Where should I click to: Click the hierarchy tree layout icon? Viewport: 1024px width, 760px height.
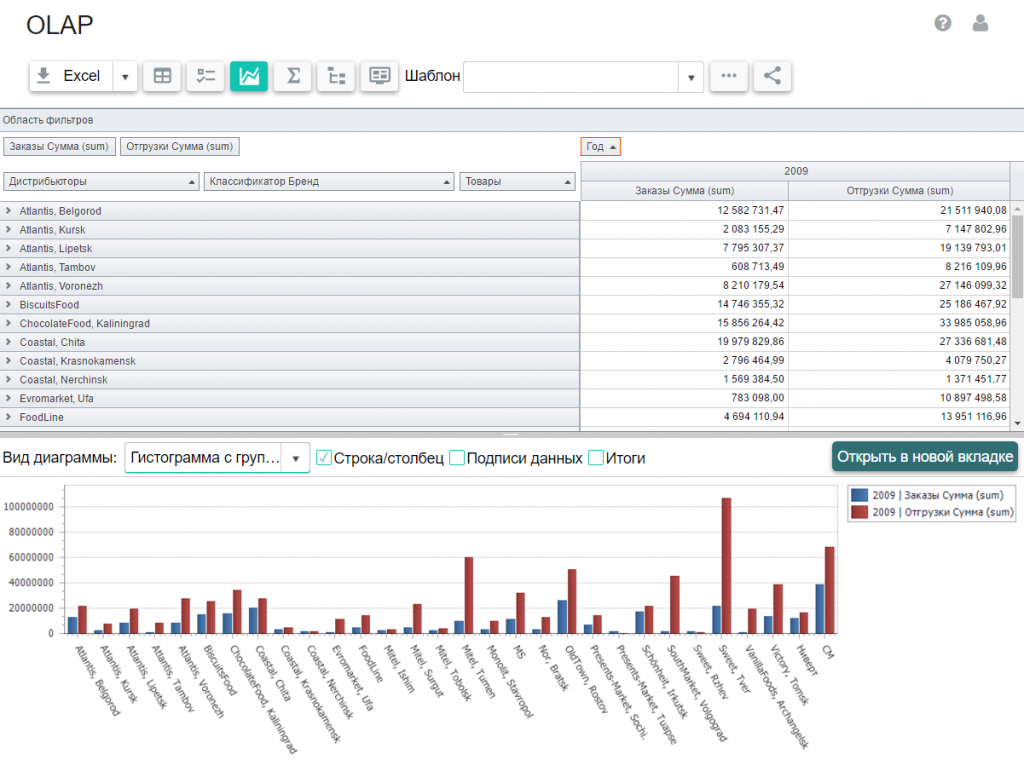(336, 76)
